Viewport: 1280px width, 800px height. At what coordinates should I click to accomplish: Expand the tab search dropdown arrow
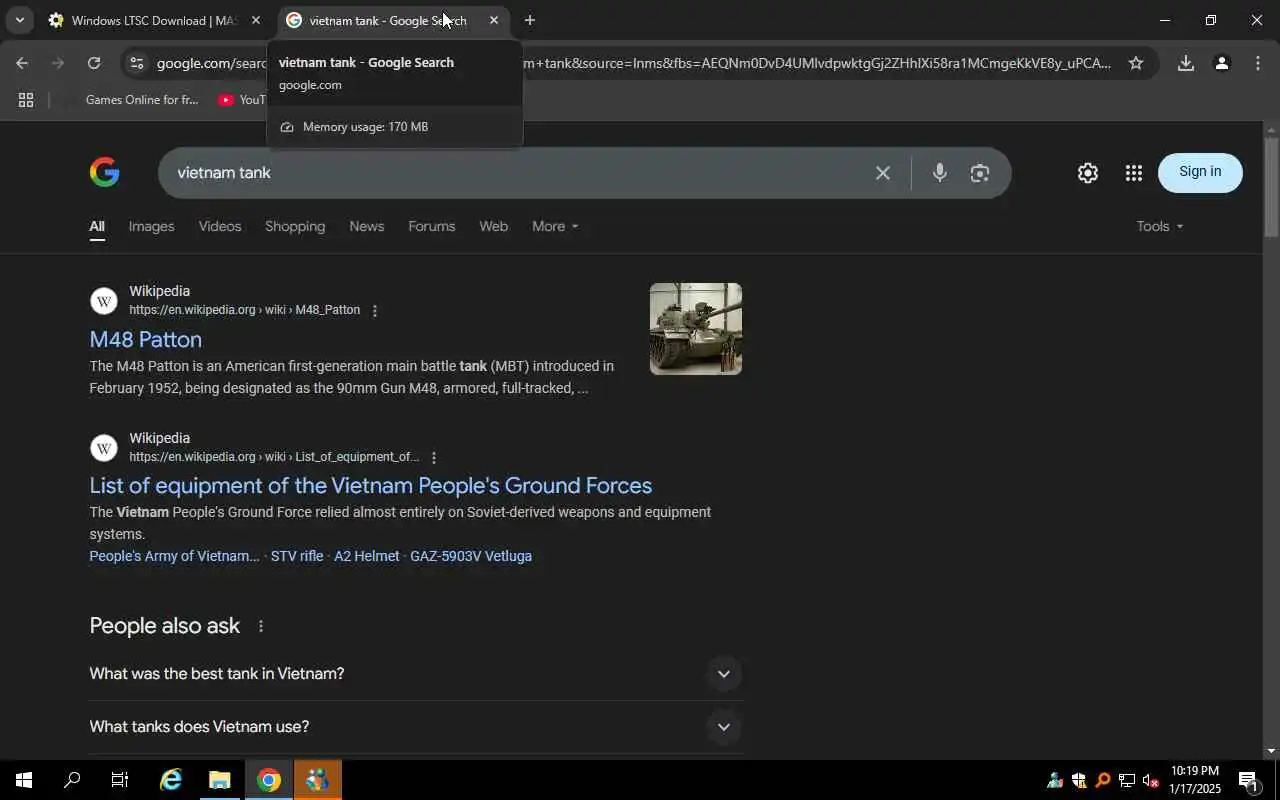(x=19, y=20)
